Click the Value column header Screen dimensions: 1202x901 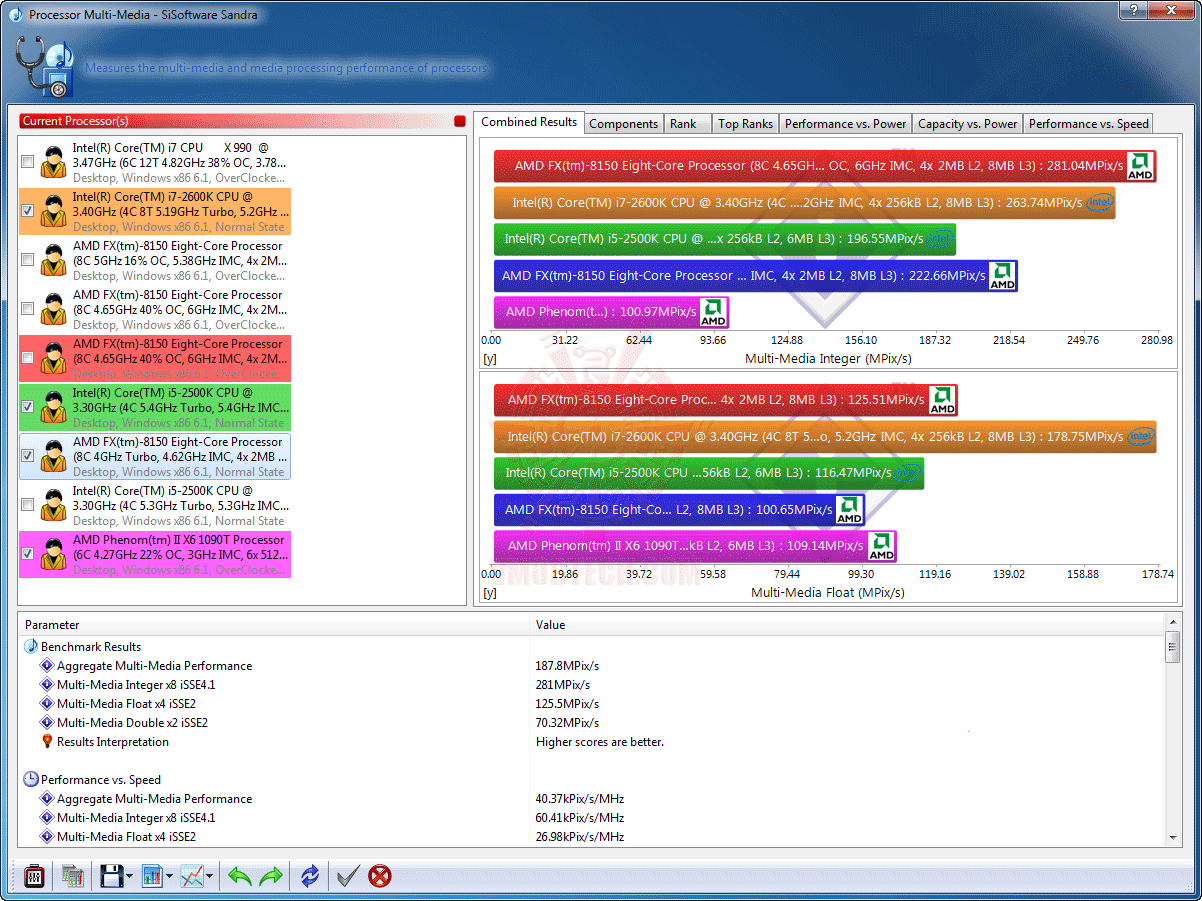[x=848, y=625]
